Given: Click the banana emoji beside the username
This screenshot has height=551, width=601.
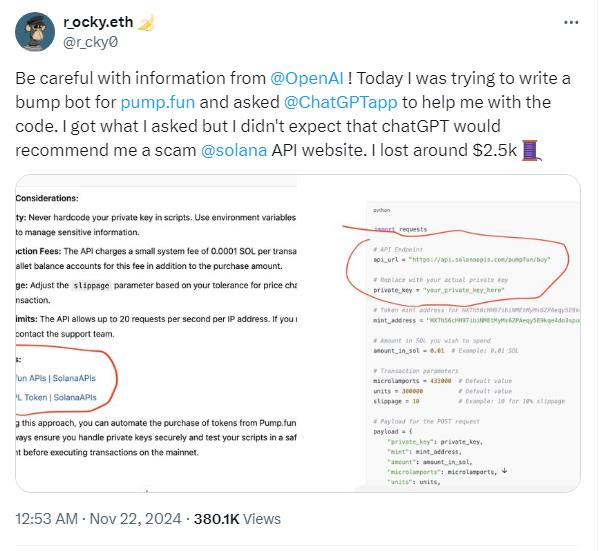Looking at the screenshot, I should click(146, 22).
